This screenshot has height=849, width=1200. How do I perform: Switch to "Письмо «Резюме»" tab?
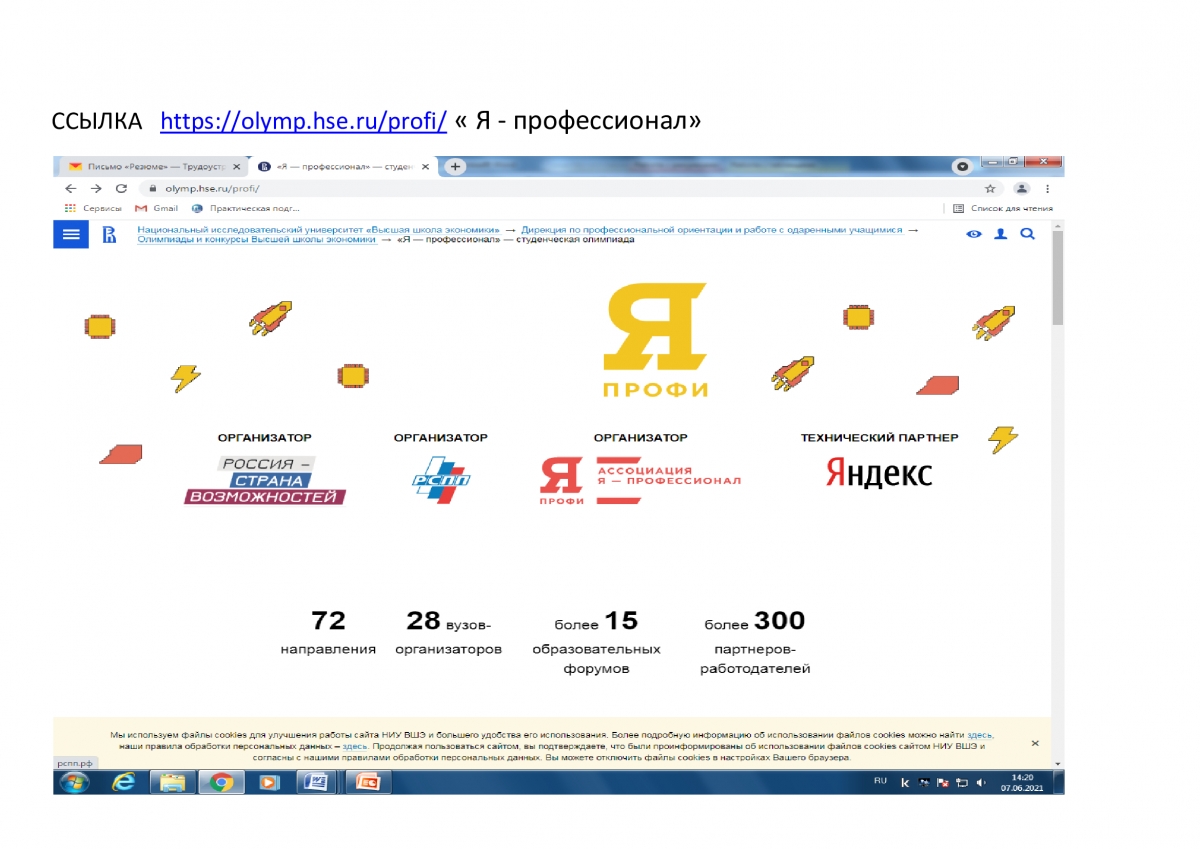point(153,167)
